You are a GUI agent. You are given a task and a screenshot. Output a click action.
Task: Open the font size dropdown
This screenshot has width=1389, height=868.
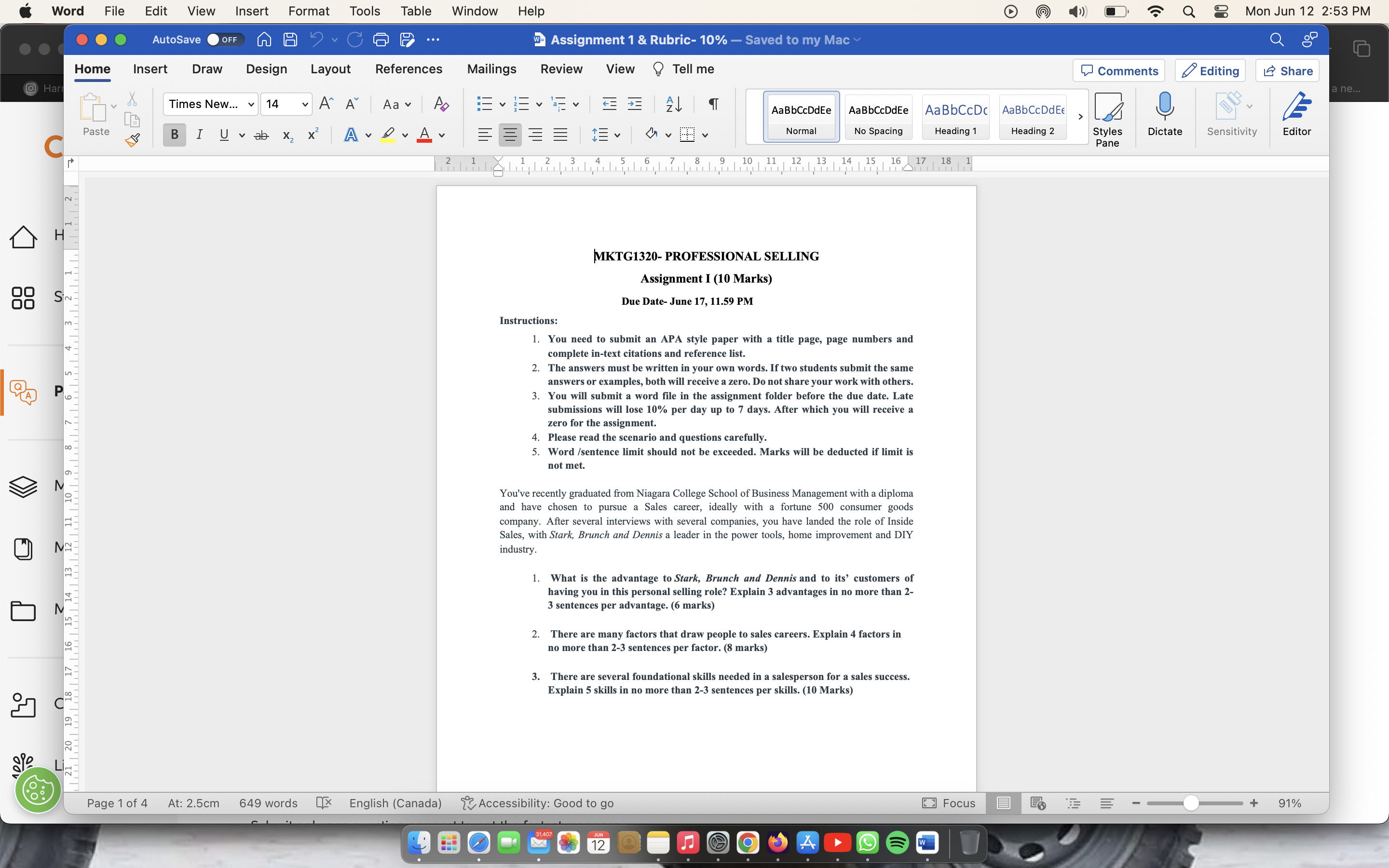[305, 105]
